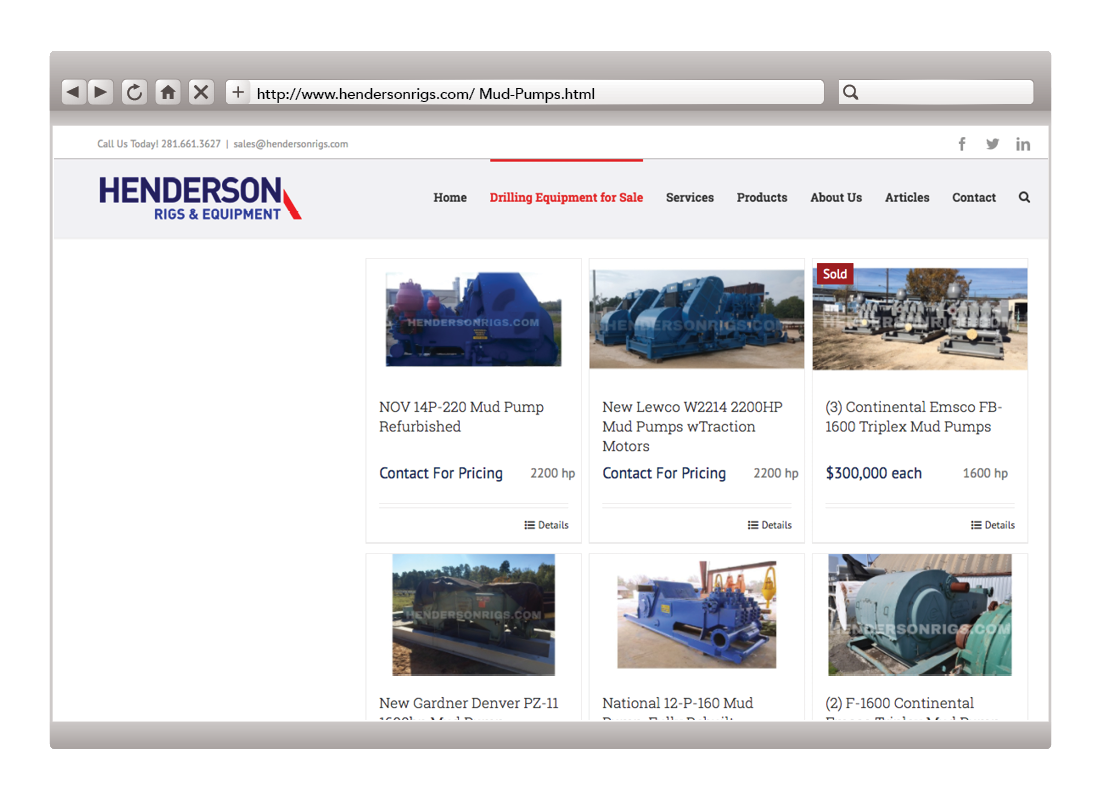Click 2200 hp on NOV 14P-220 card

click(552, 474)
